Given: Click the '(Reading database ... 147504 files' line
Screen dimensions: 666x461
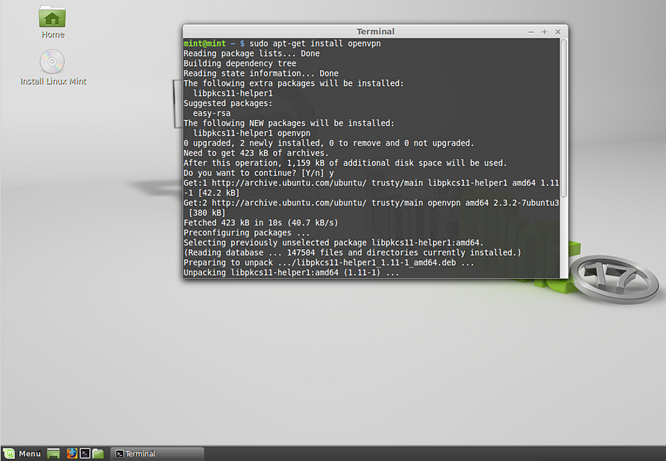Looking at the screenshot, I should (x=352, y=253).
